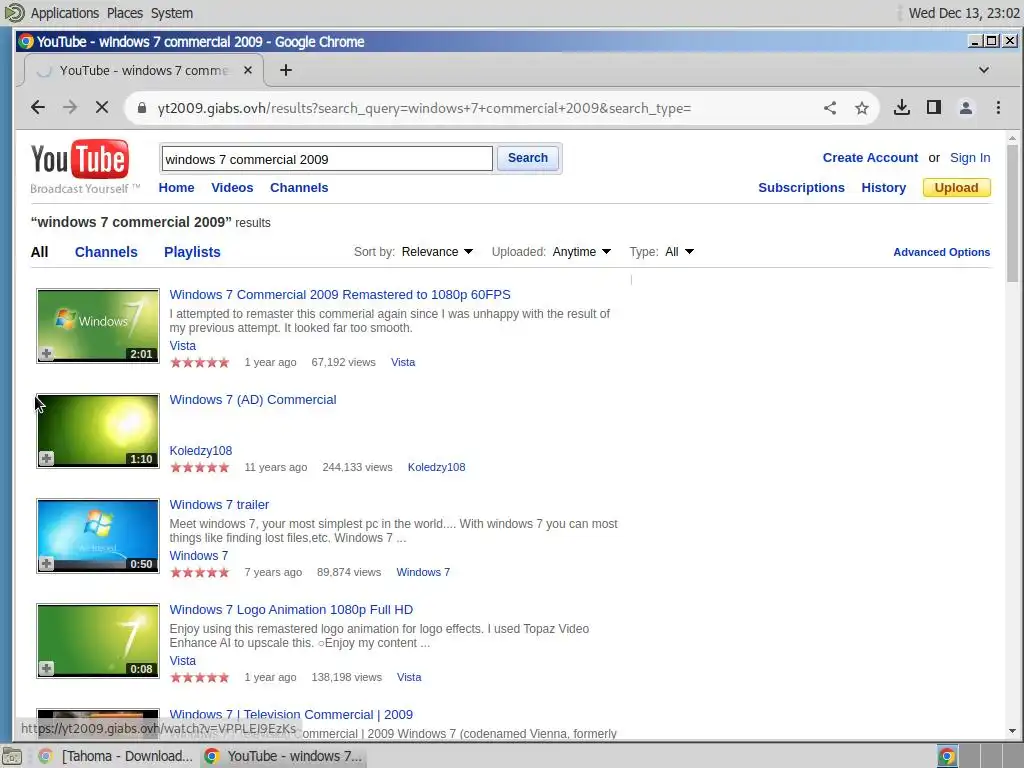
Task: Open Koledzy108 channel link under AD Commercial title
Action: 200,451
